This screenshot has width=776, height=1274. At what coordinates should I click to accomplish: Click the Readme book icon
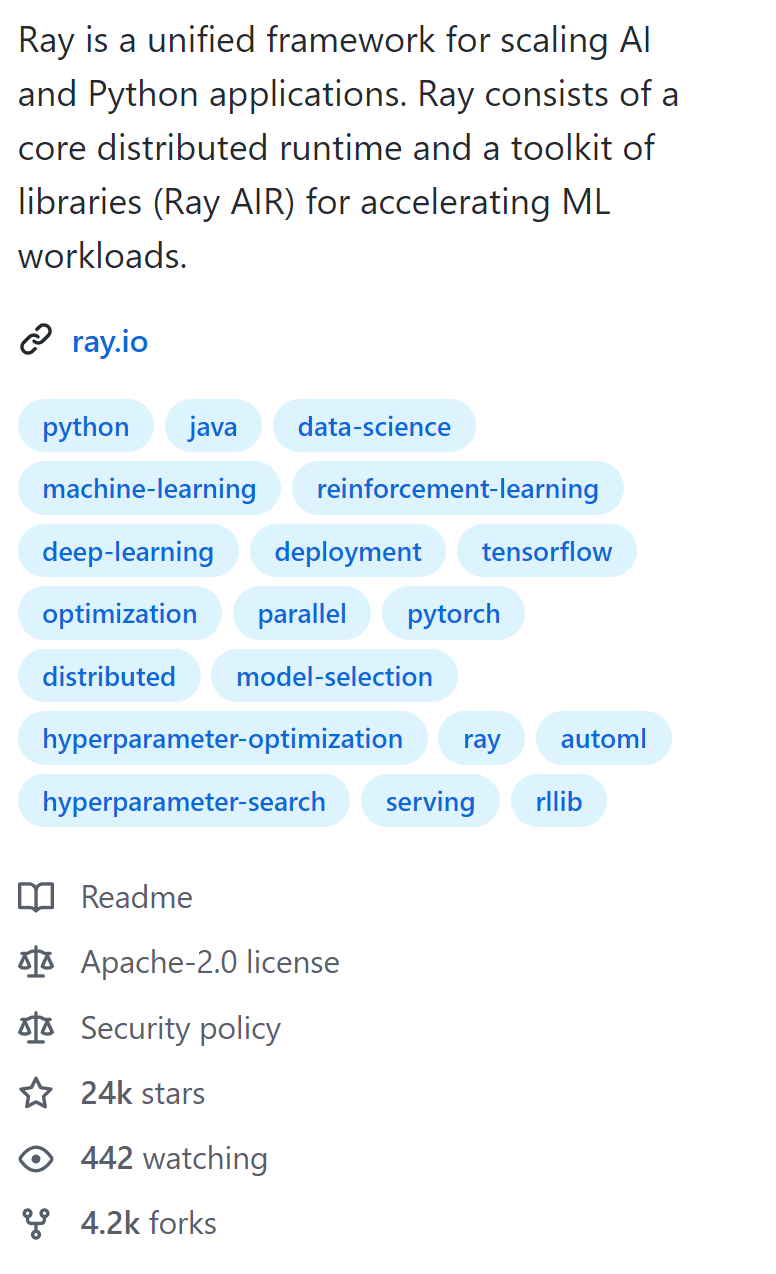(x=36, y=897)
